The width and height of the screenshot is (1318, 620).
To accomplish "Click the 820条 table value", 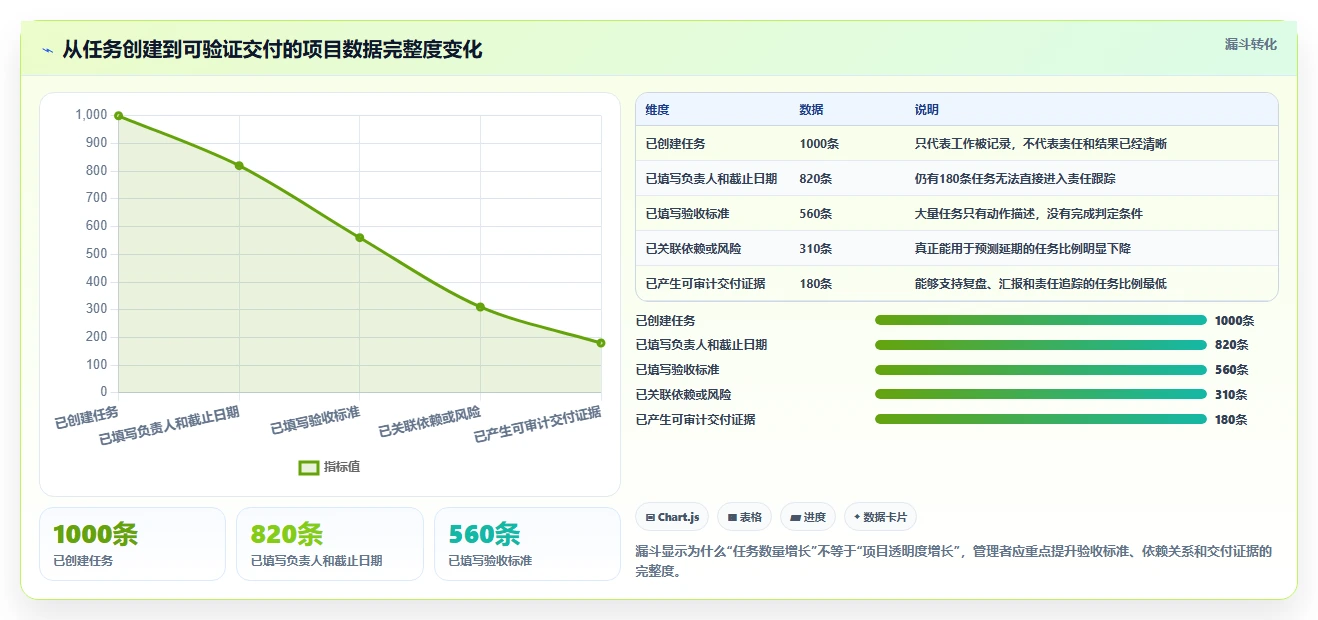I will click(x=816, y=179).
